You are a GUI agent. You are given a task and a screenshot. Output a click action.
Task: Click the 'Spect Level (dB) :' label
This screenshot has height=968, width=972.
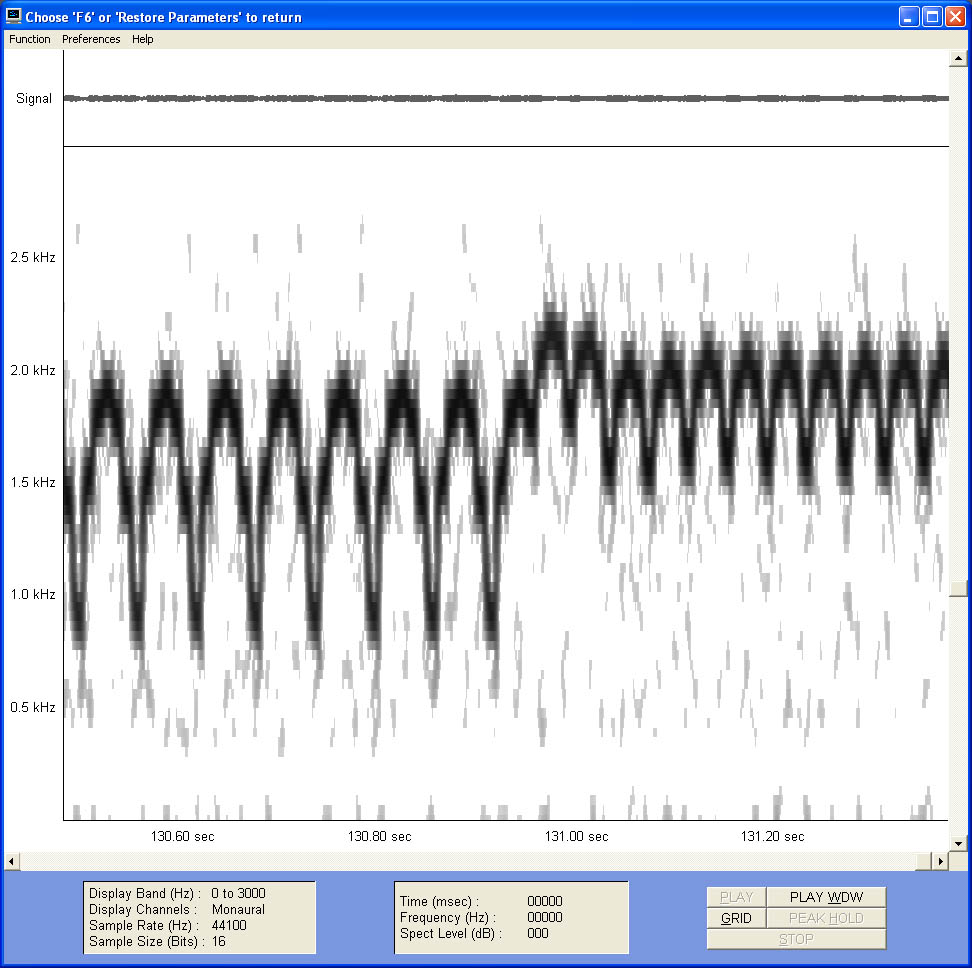tap(451, 933)
